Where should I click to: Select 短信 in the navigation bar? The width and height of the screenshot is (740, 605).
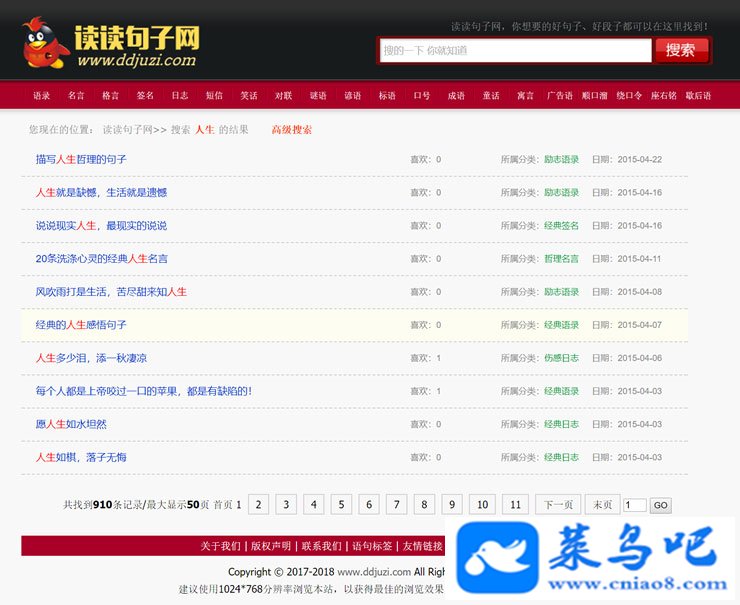click(214, 95)
